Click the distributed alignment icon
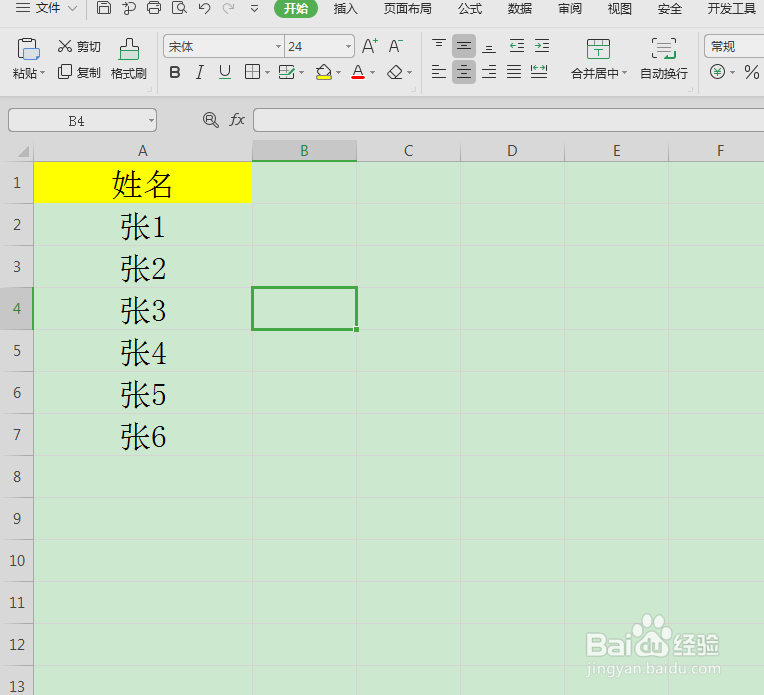This screenshot has width=764, height=695. [x=539, y=72]
